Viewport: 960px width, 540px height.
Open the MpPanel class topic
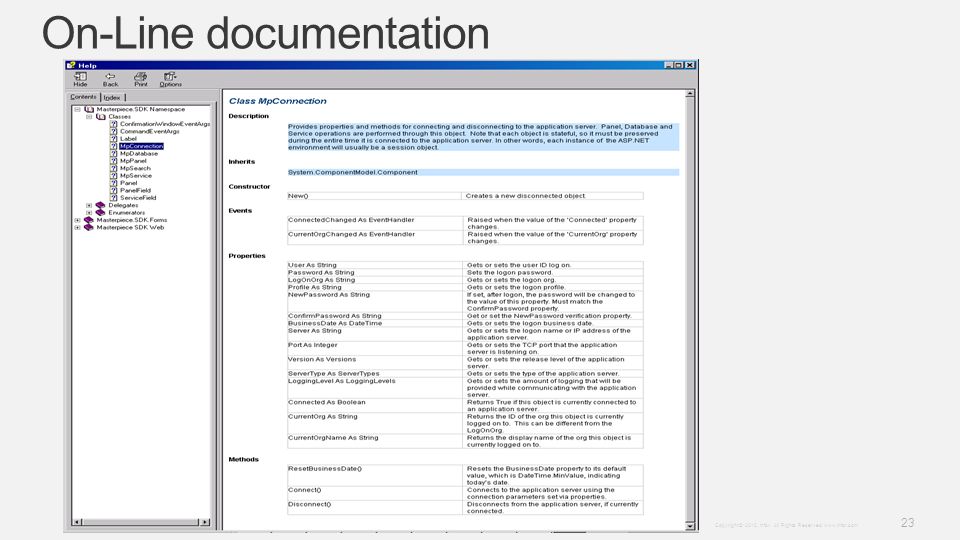[133, 160]
